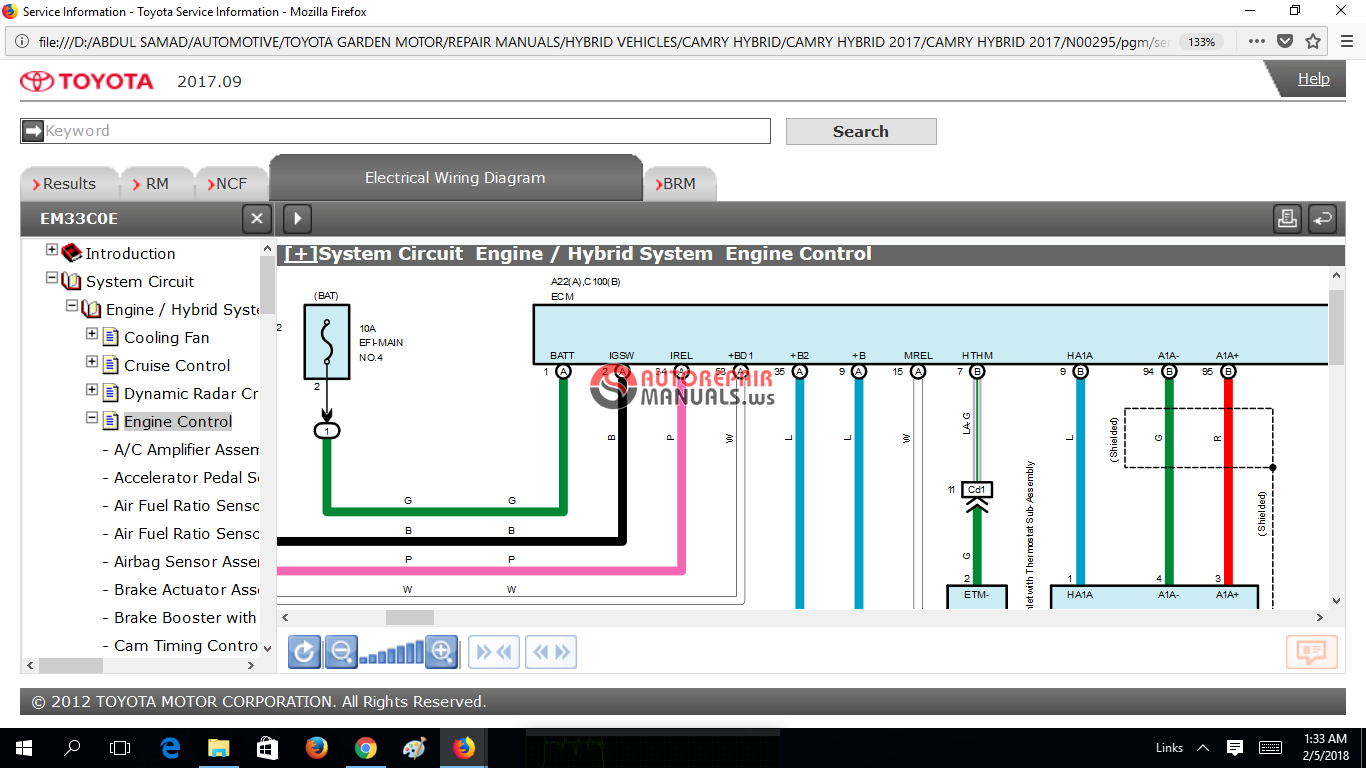Click the return arrow icon beside print

[1323, 218]
